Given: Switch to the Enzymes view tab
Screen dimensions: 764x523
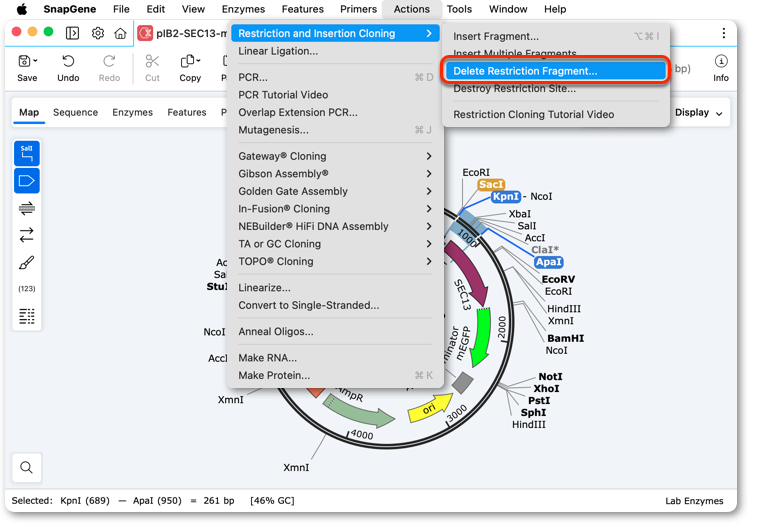Looking at the screenshot, I should coord(133,113).
